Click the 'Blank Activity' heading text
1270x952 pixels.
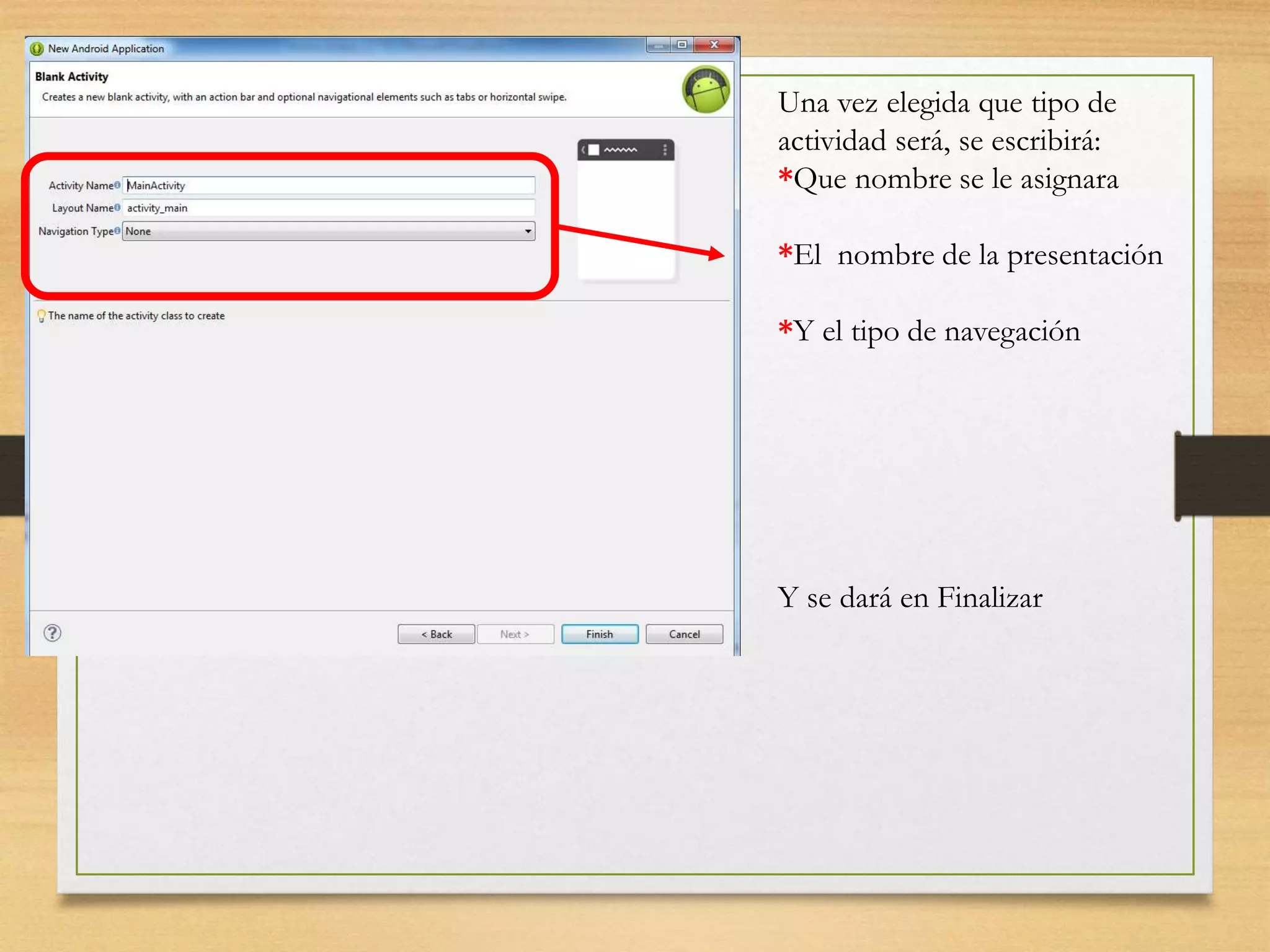72,77
